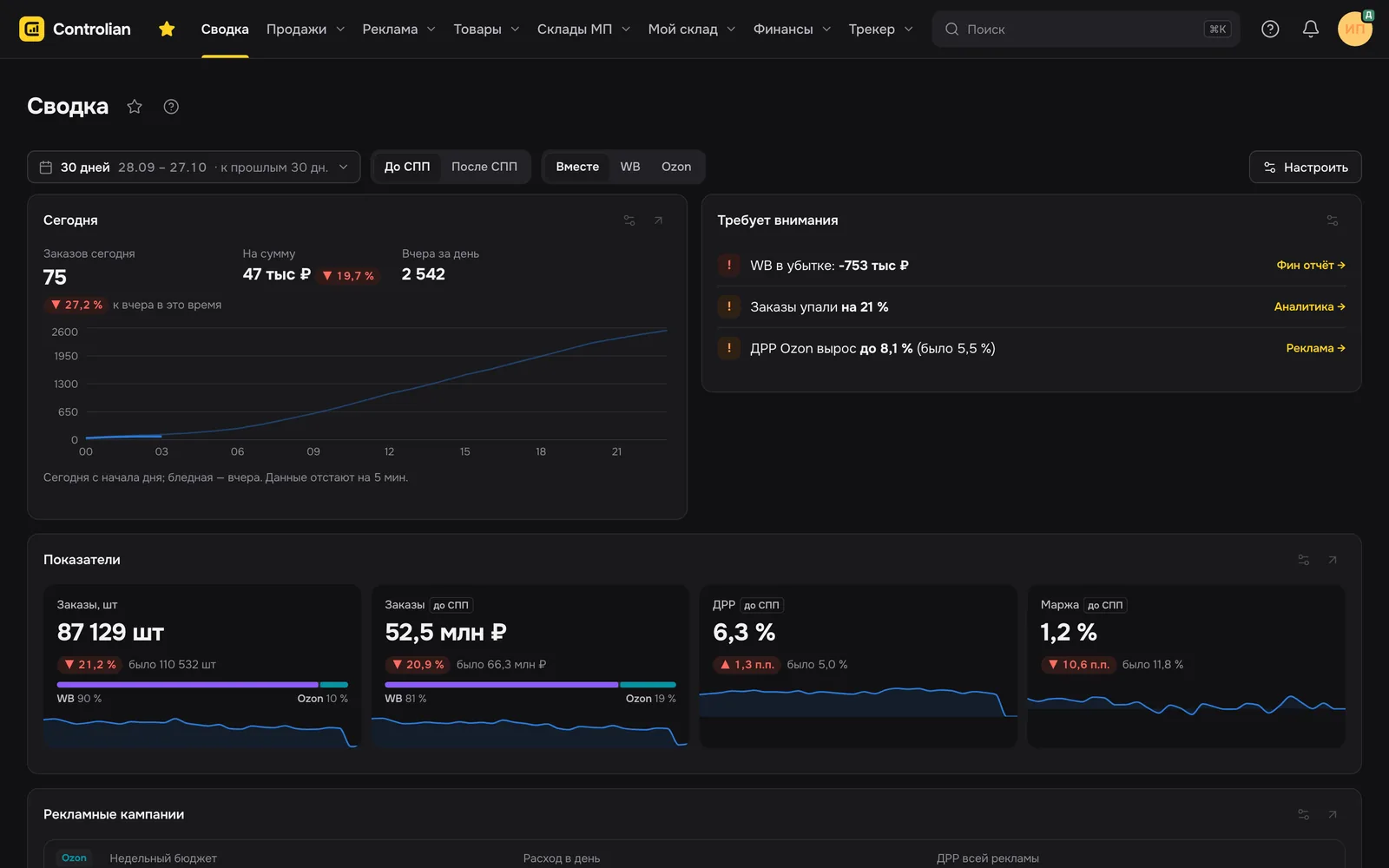
Task: Open the 30 дней period dropdown
Action: [x=194, y=167]
